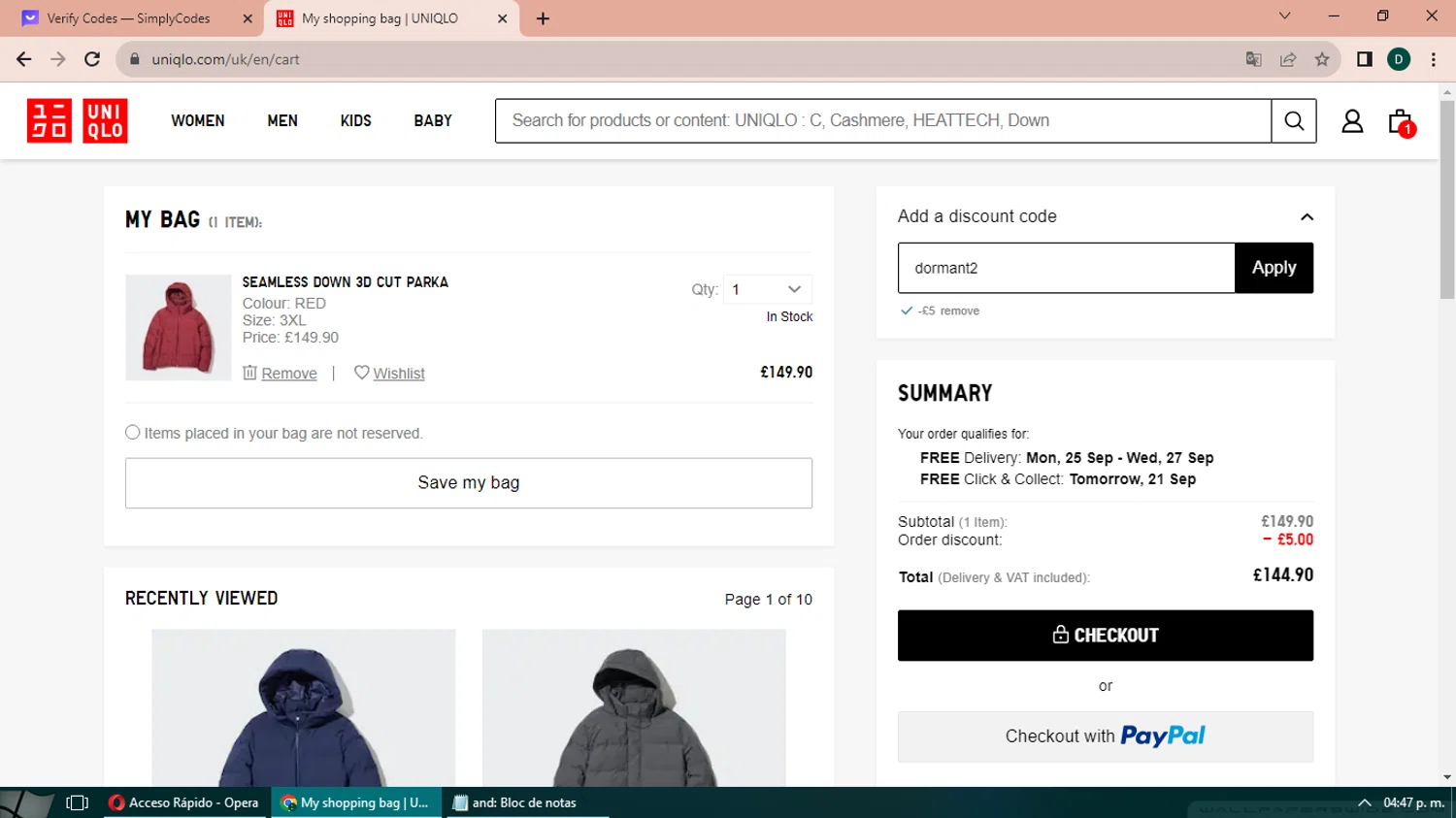This screenshot has height=818, width=1456.
Task: Click the trash Remove icon
Action: [x=249, y=373]
